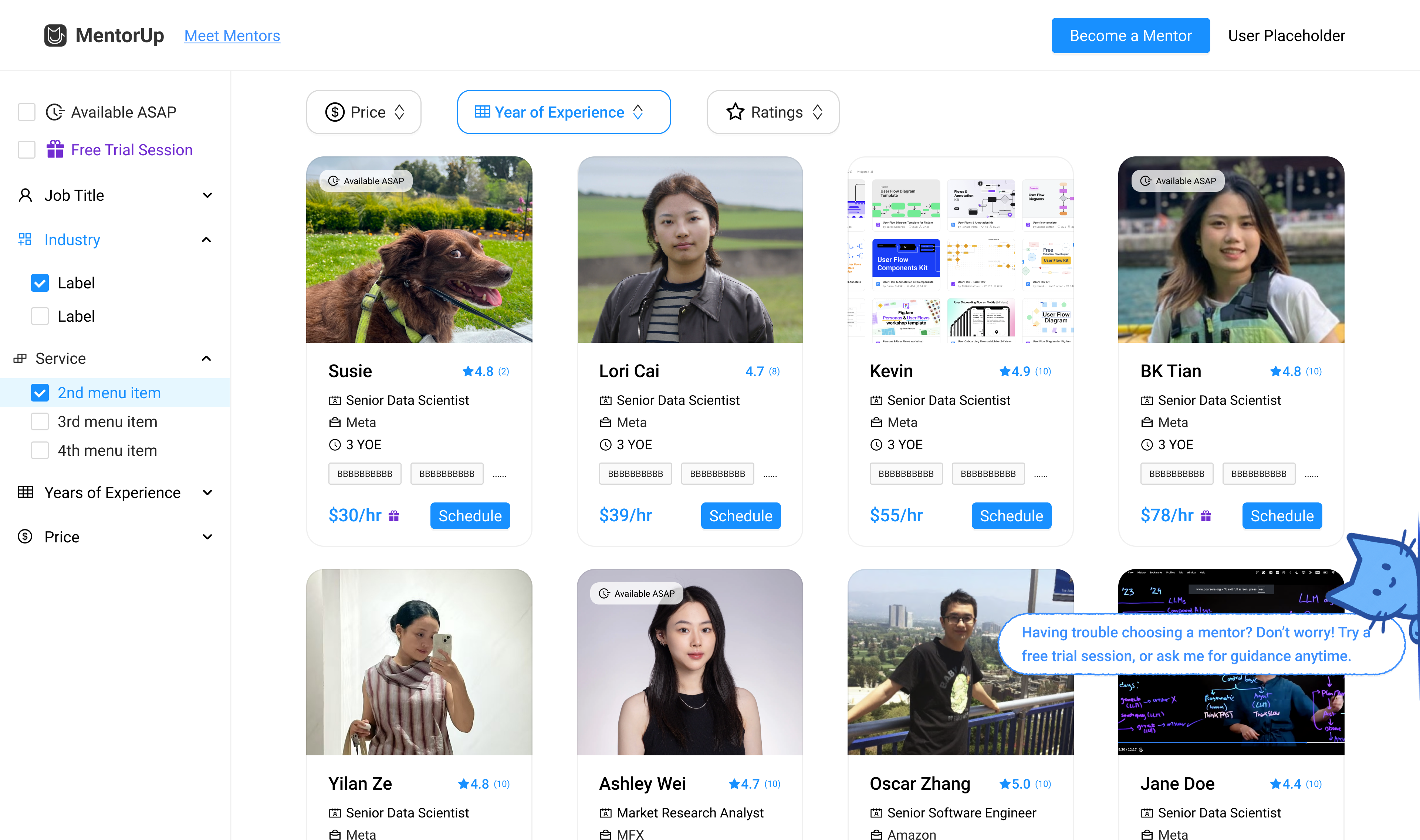Open the Meet Mentors link
Image resolution: width=1420 pixels, height=840 pixels.
tap(232, 35)
